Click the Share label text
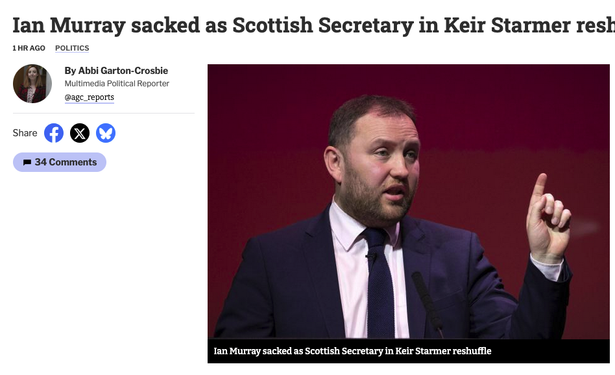Screen dimensions: 615x375 click(25, 133)
